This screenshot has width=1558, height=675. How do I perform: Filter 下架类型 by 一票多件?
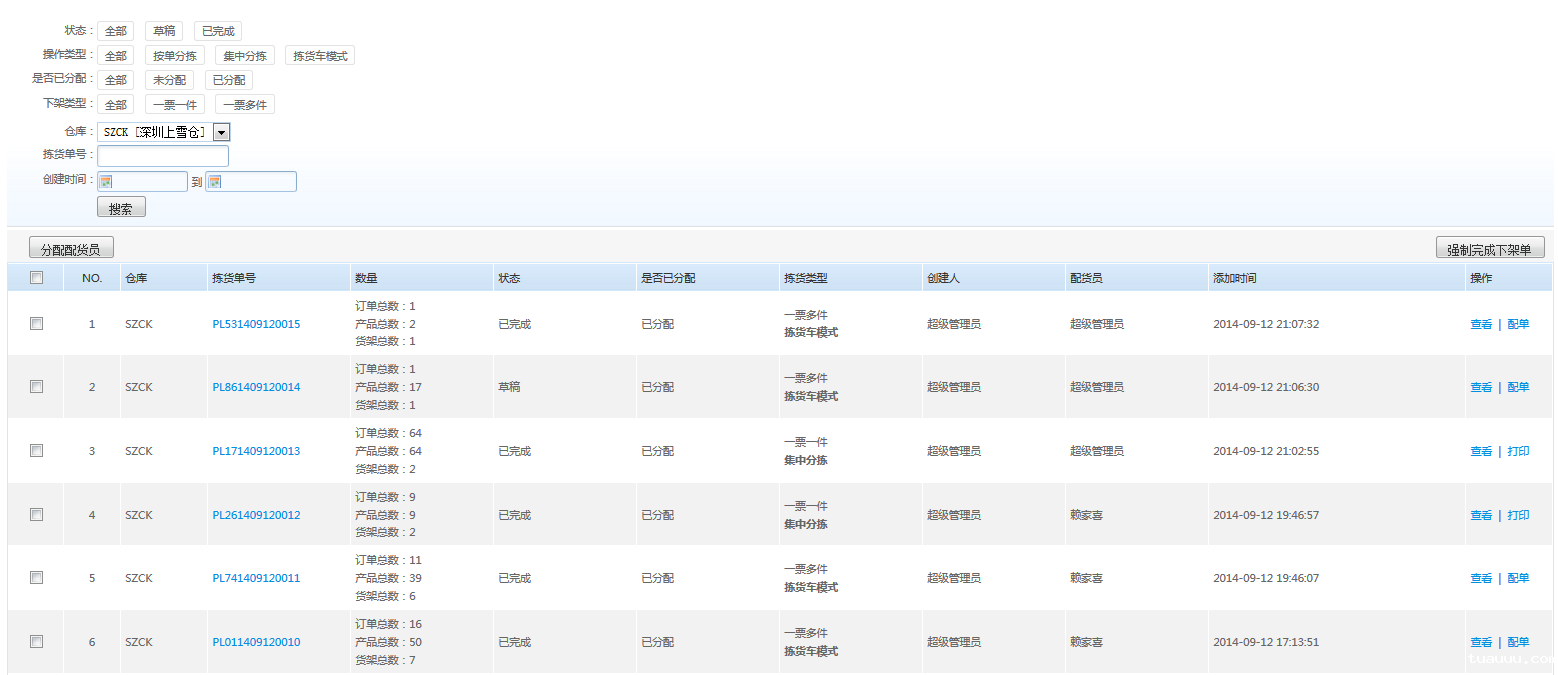(244, 103)
